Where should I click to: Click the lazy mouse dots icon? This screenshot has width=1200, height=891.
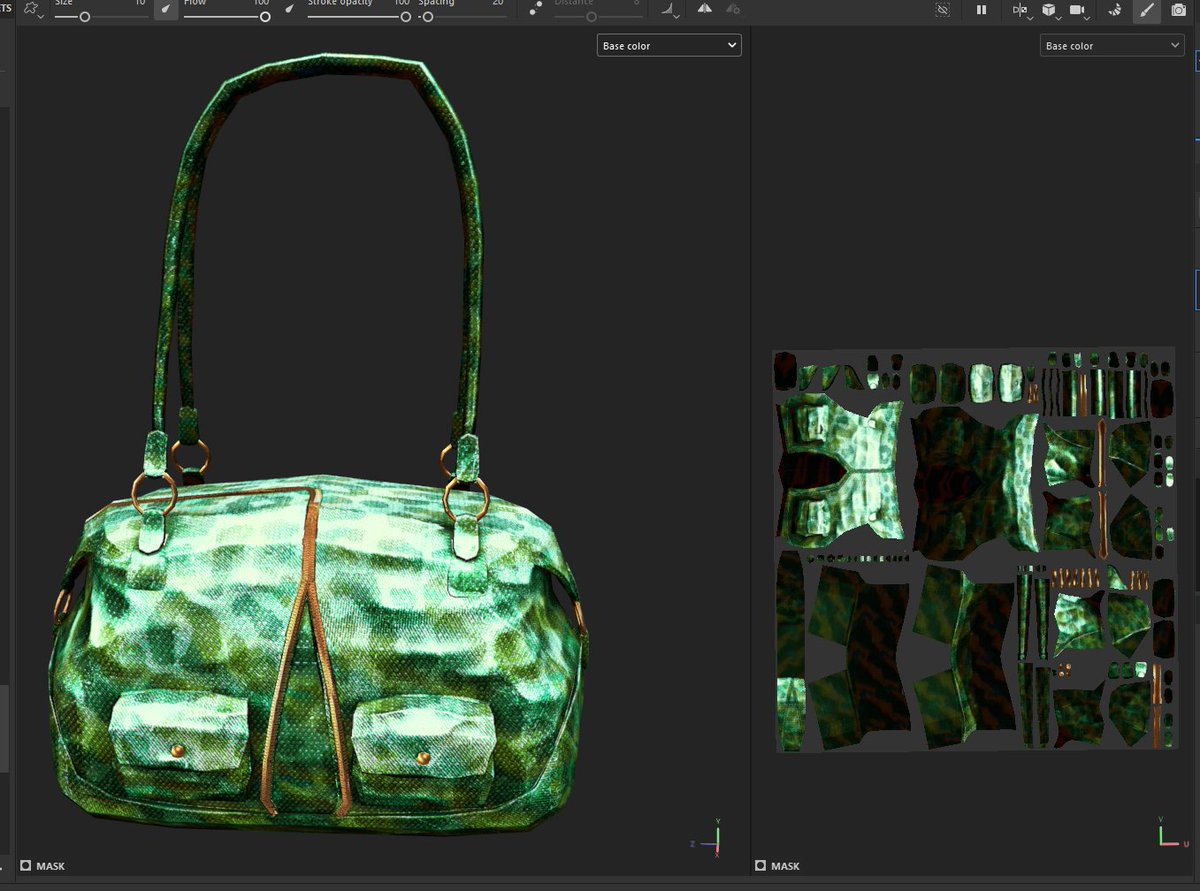pyautogui.click(x=537, y=9)
